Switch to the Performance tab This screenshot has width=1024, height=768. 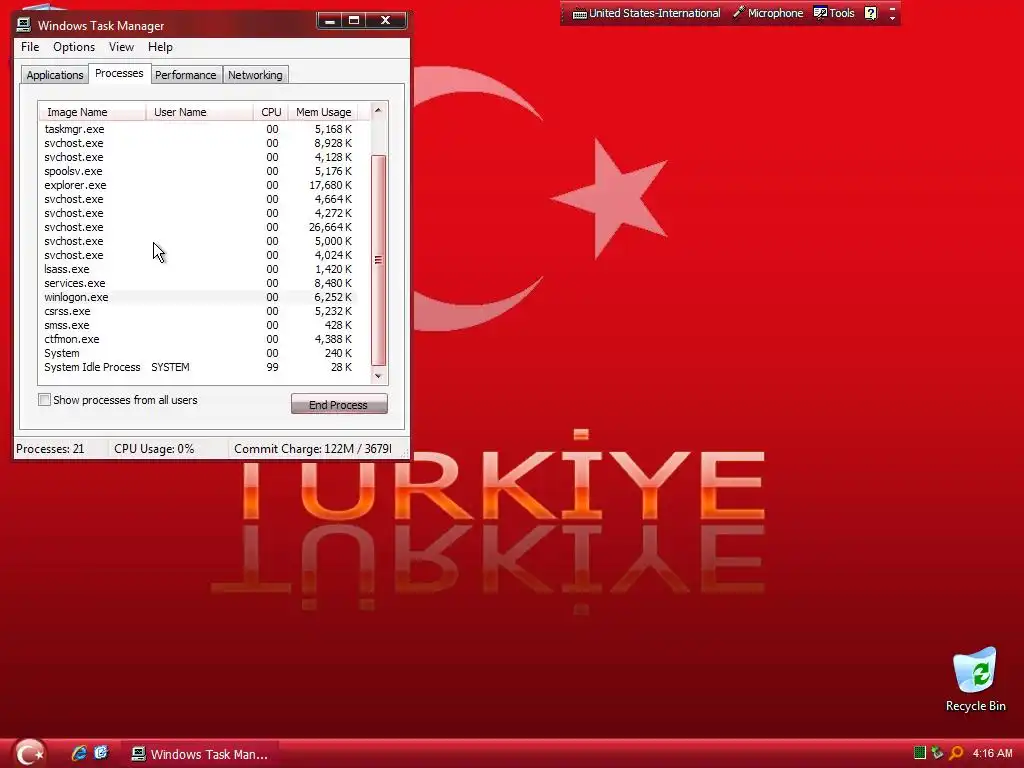185,75
